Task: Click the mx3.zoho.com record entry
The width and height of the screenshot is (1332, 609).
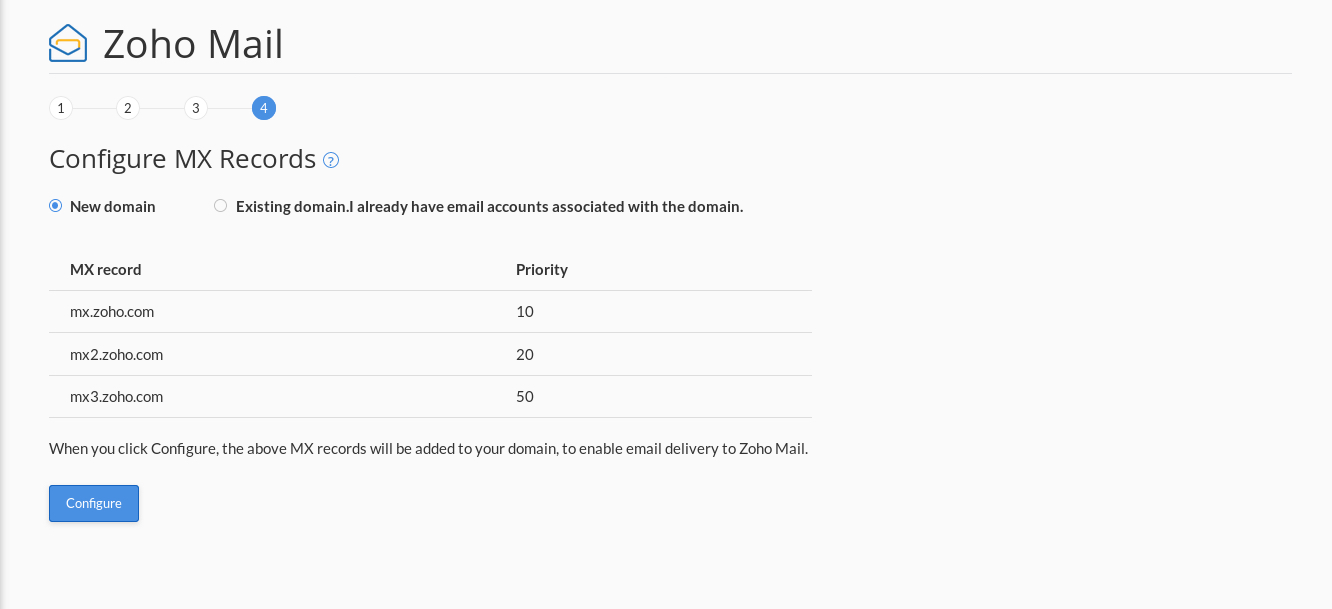Action: [x=116, y=396]
